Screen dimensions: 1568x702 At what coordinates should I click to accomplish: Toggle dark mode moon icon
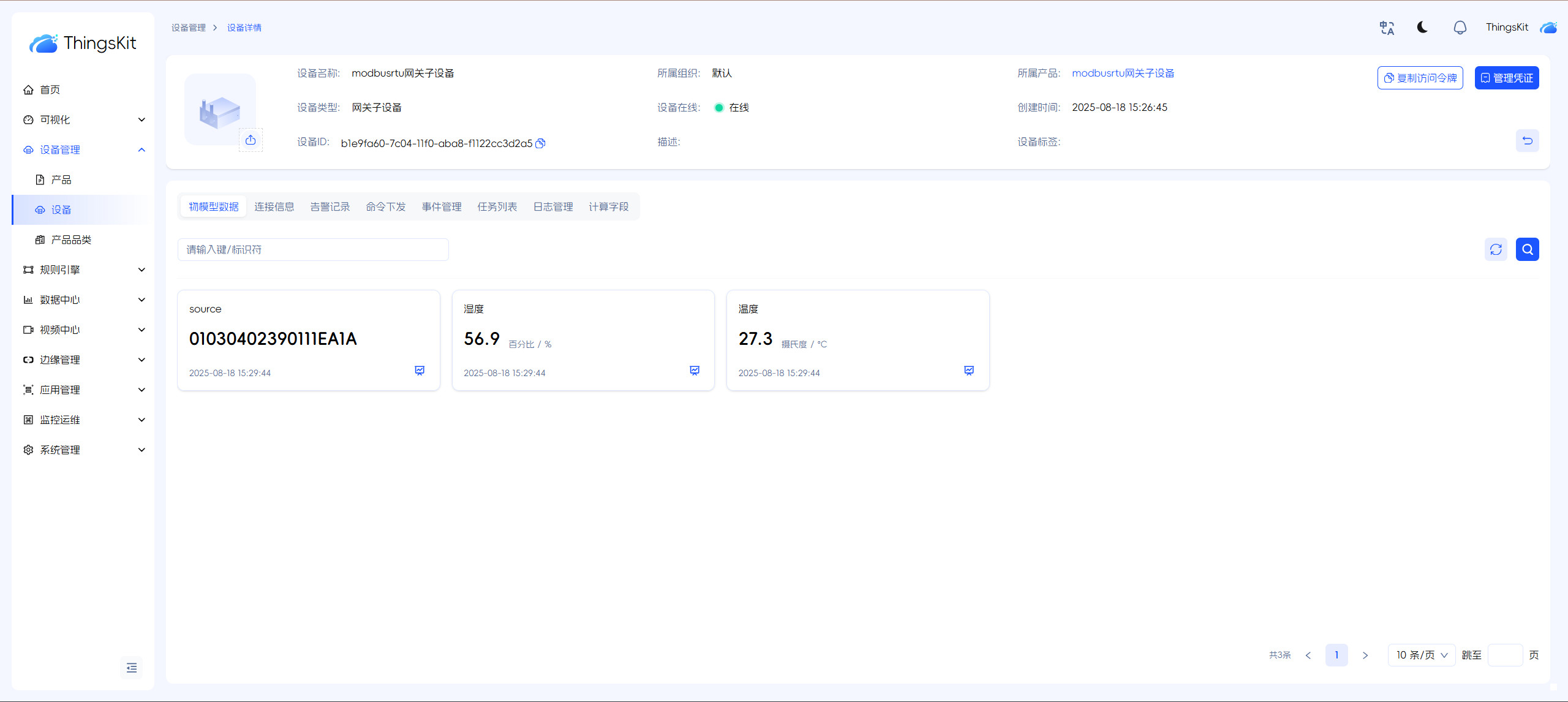(x=1422, y=28)
